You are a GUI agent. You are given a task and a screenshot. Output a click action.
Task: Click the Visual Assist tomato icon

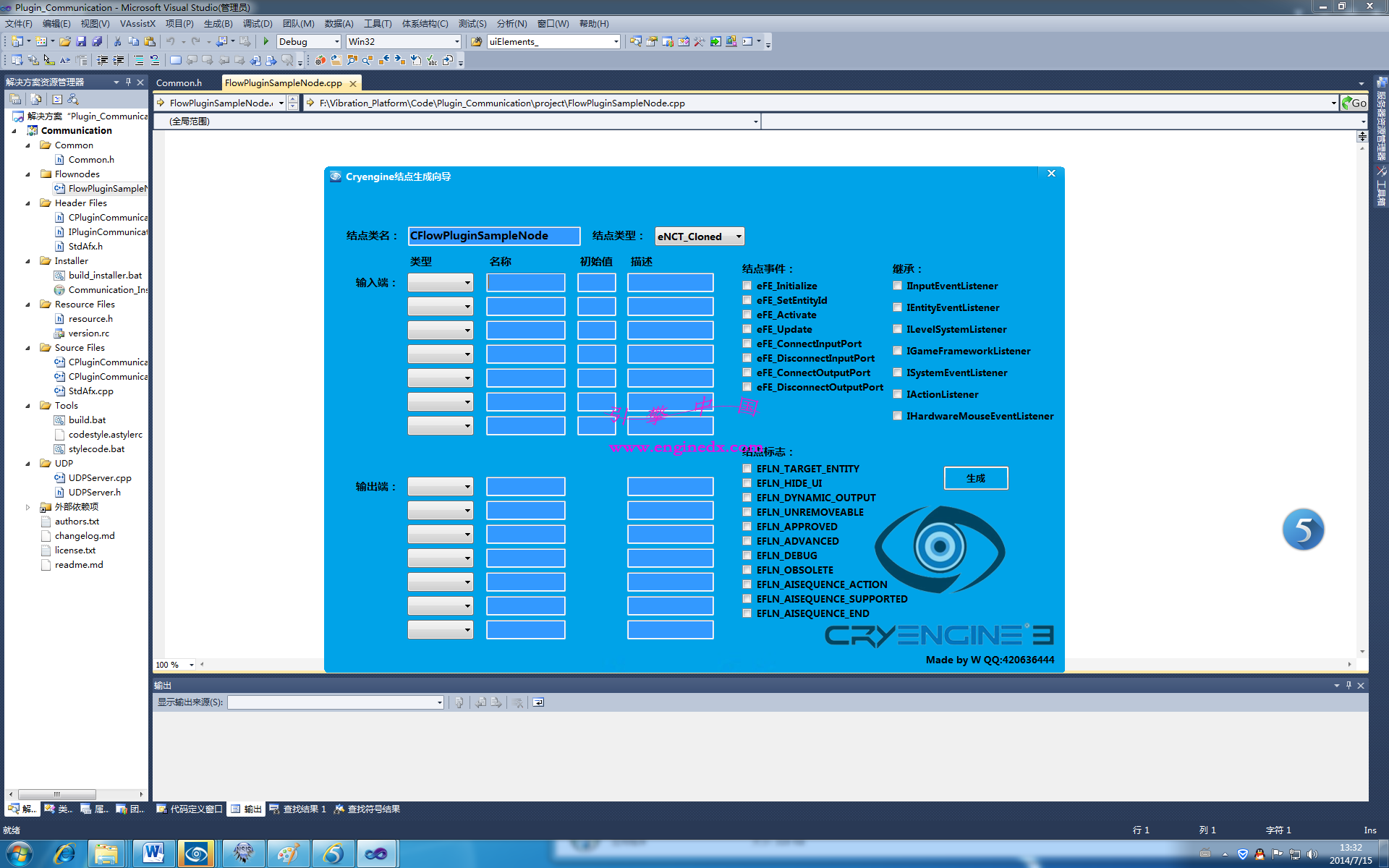pyautogui.click(x=320, y=61)
